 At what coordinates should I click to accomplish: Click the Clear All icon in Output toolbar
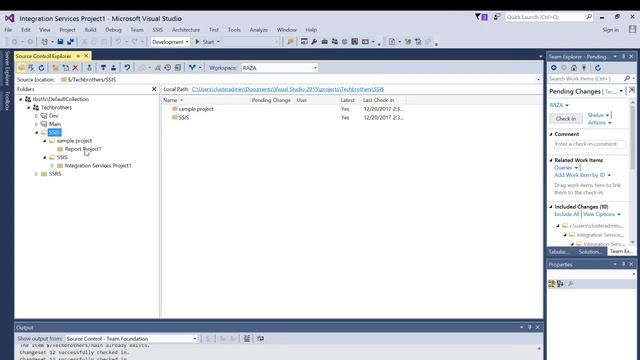pyautogui.click(x=247, y=338)
